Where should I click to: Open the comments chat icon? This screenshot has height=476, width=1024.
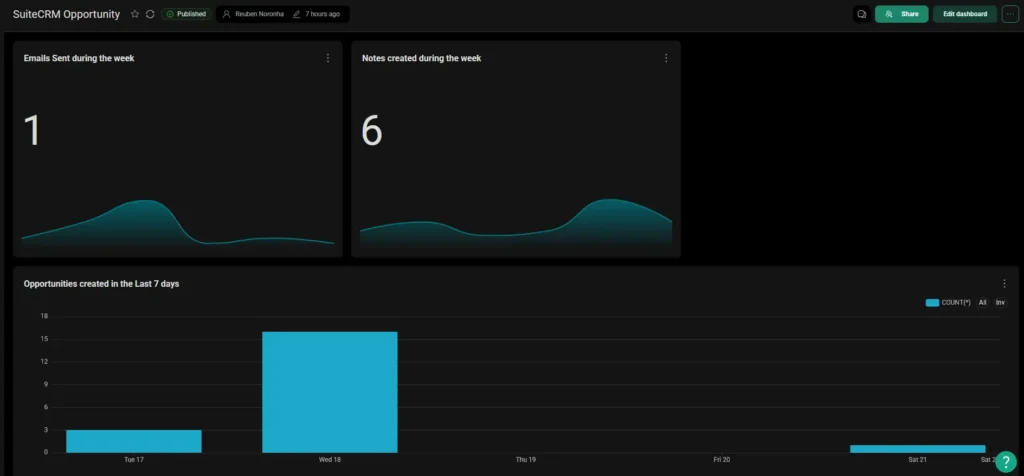click(861, 14)
